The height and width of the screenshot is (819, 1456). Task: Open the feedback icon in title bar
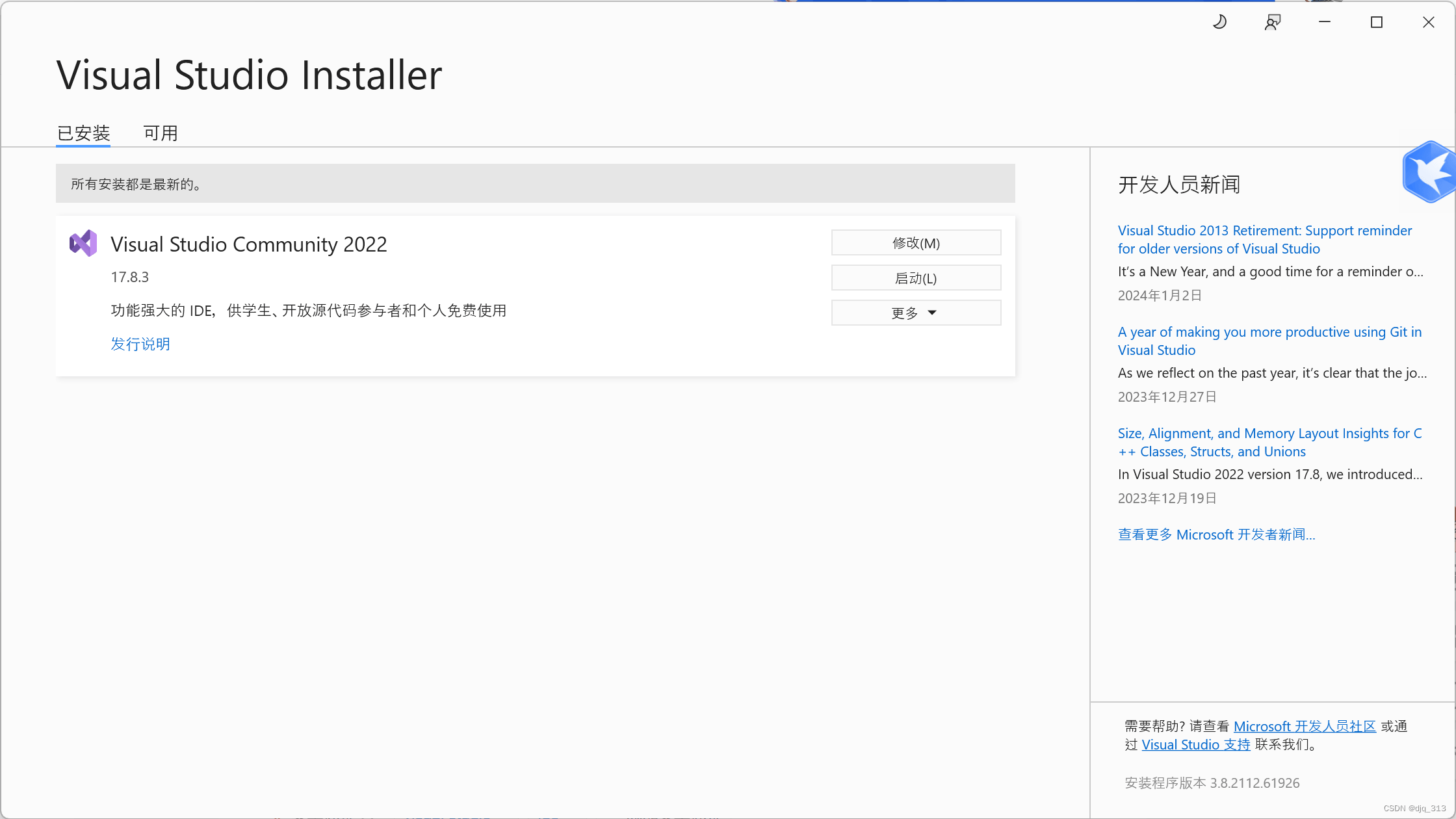tap(1273, 22)
